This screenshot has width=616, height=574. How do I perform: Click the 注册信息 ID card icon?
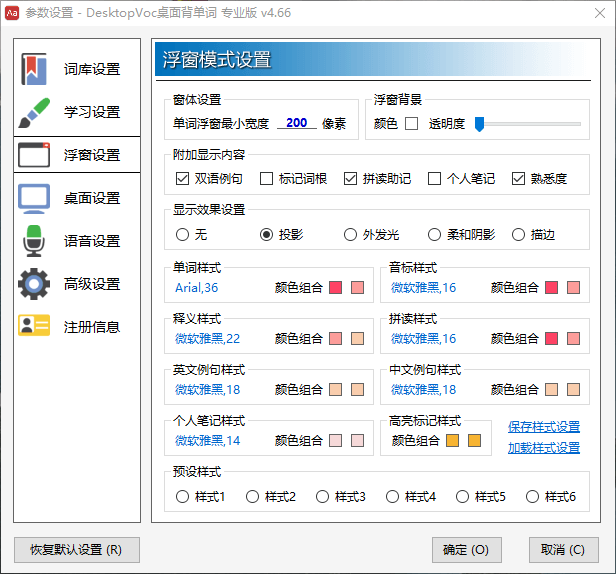pyautogui.click(x=34, y=325)
